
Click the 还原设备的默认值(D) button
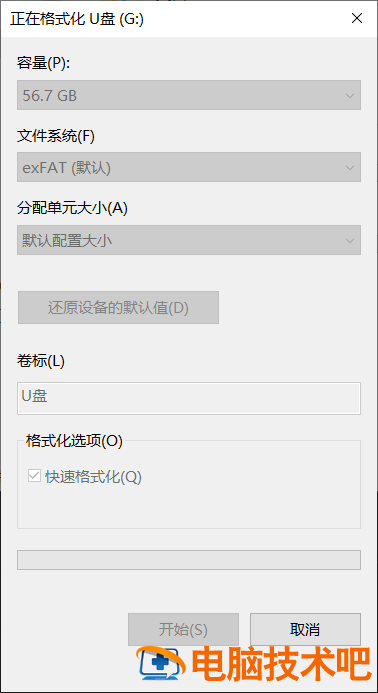click(x=118, y=307)
